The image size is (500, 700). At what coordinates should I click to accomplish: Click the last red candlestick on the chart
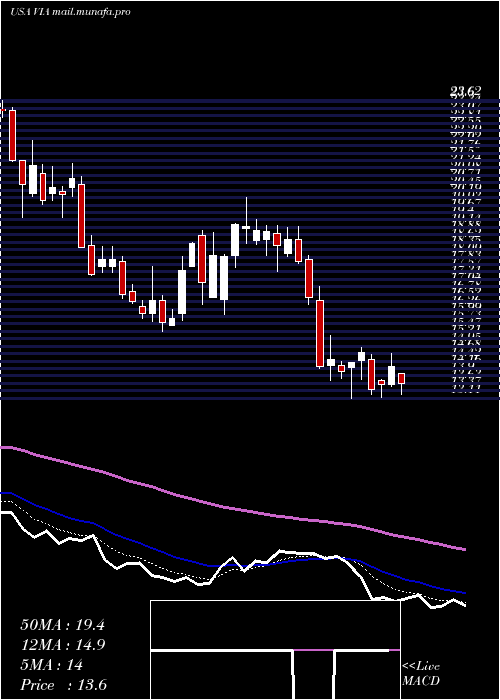click(x=401, y=379)
